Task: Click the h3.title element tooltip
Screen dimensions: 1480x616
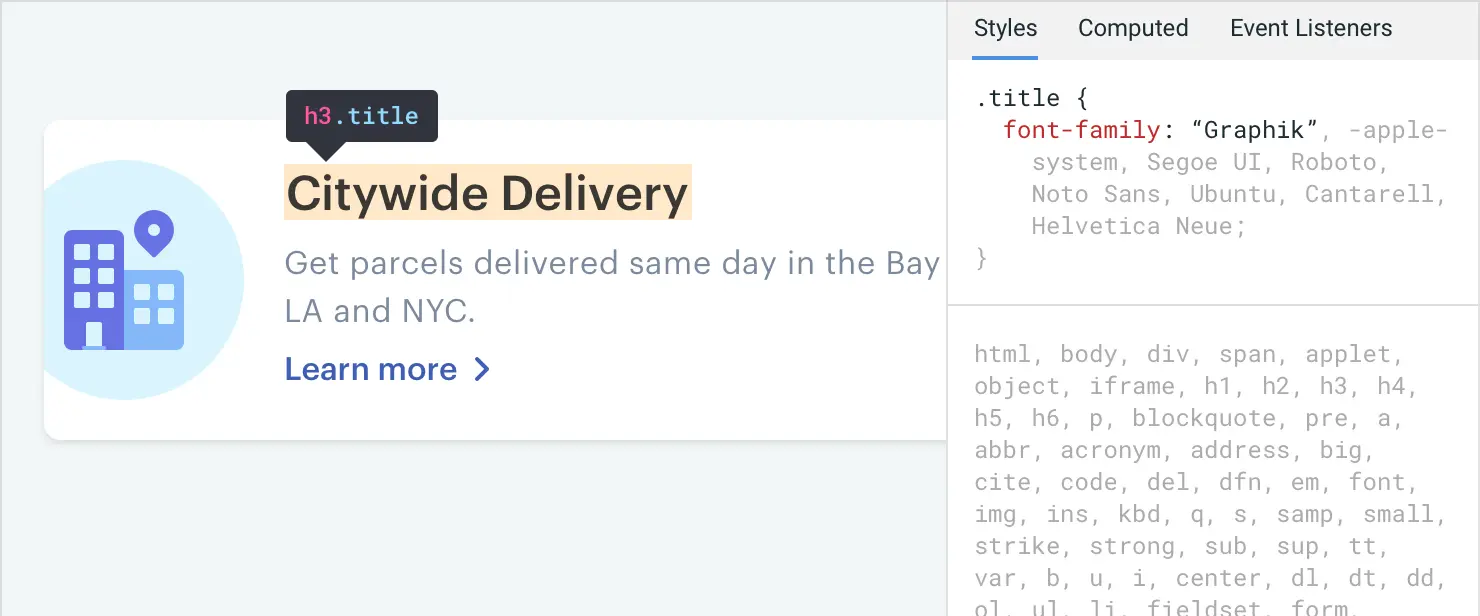Action: [361, 116]
